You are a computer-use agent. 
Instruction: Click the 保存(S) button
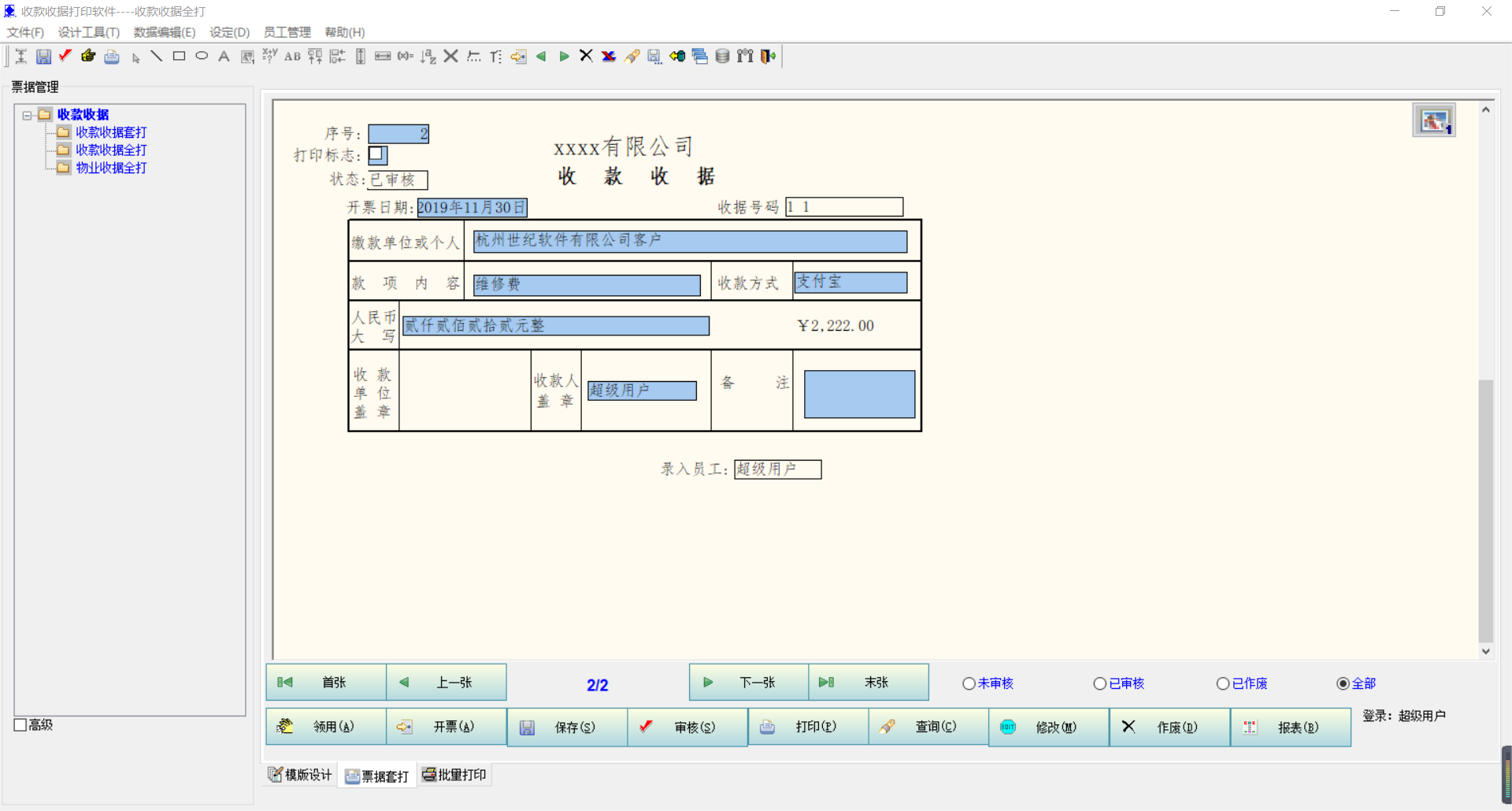(x=567, y=728)
